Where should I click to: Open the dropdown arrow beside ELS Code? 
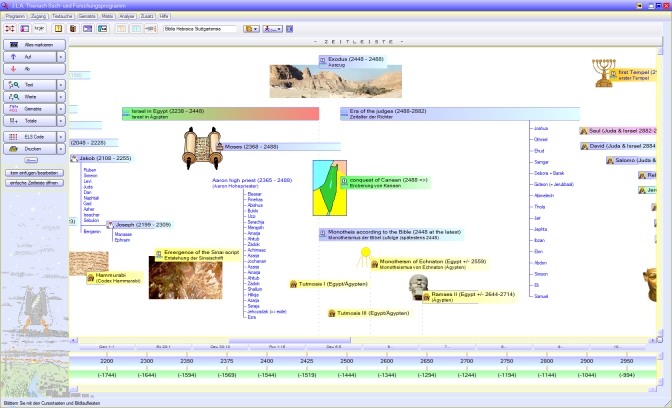tap(61, 137)
